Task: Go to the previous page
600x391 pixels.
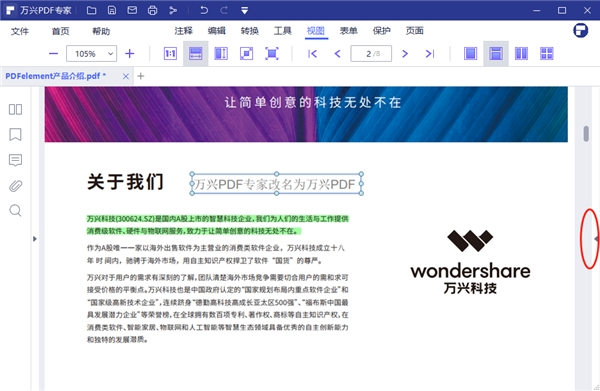Action: coord(337,54)
